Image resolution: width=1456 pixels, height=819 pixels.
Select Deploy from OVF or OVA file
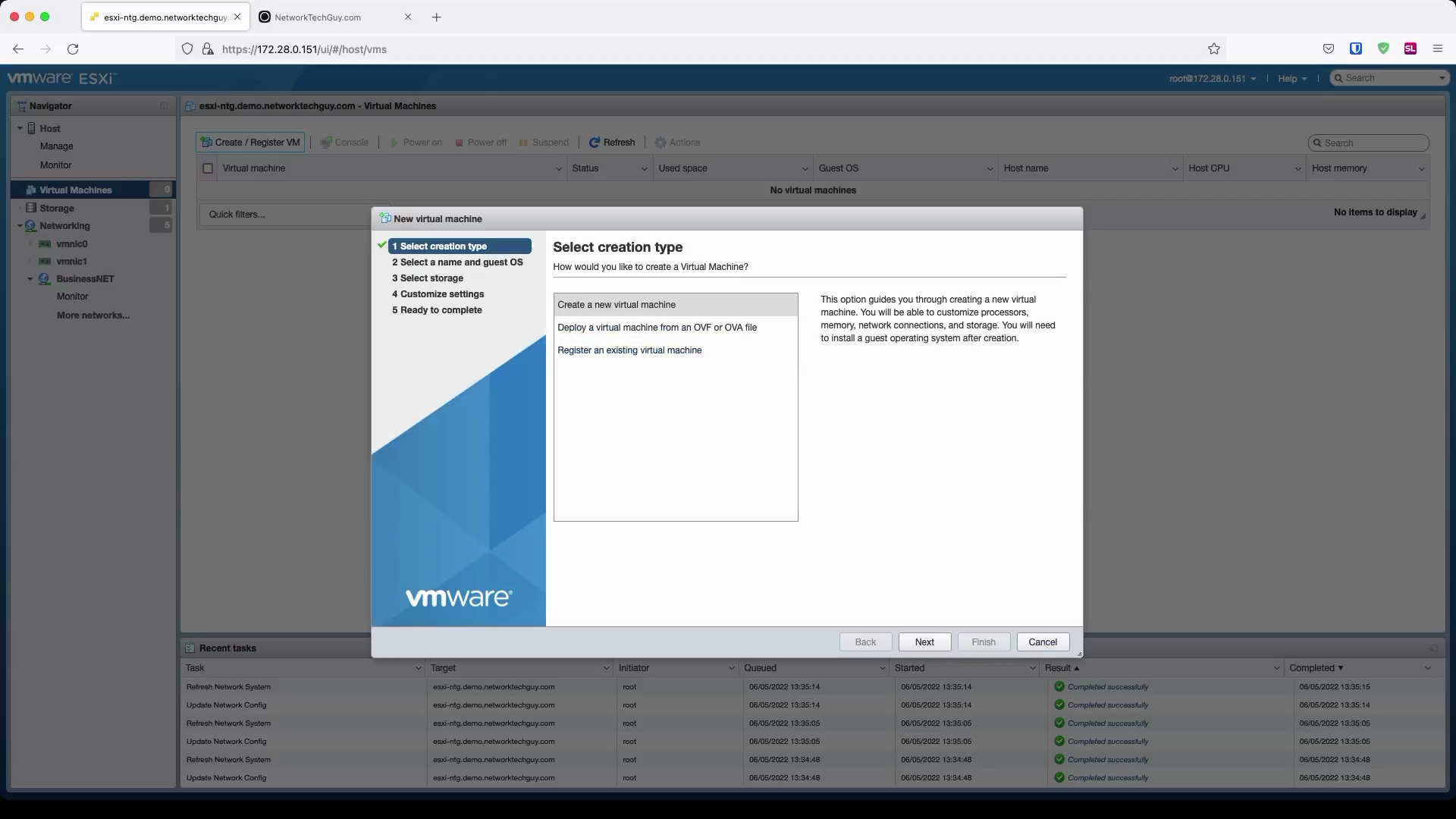(657, 328)
